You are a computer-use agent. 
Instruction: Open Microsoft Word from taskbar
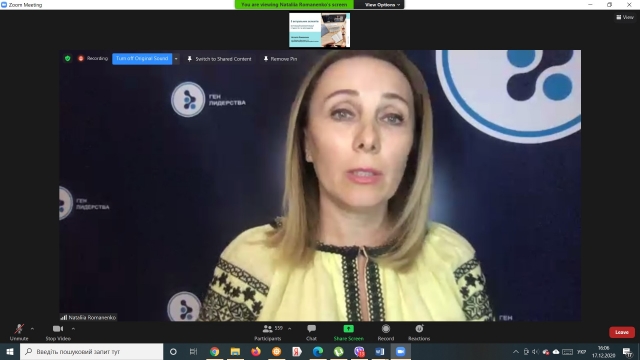380,351
